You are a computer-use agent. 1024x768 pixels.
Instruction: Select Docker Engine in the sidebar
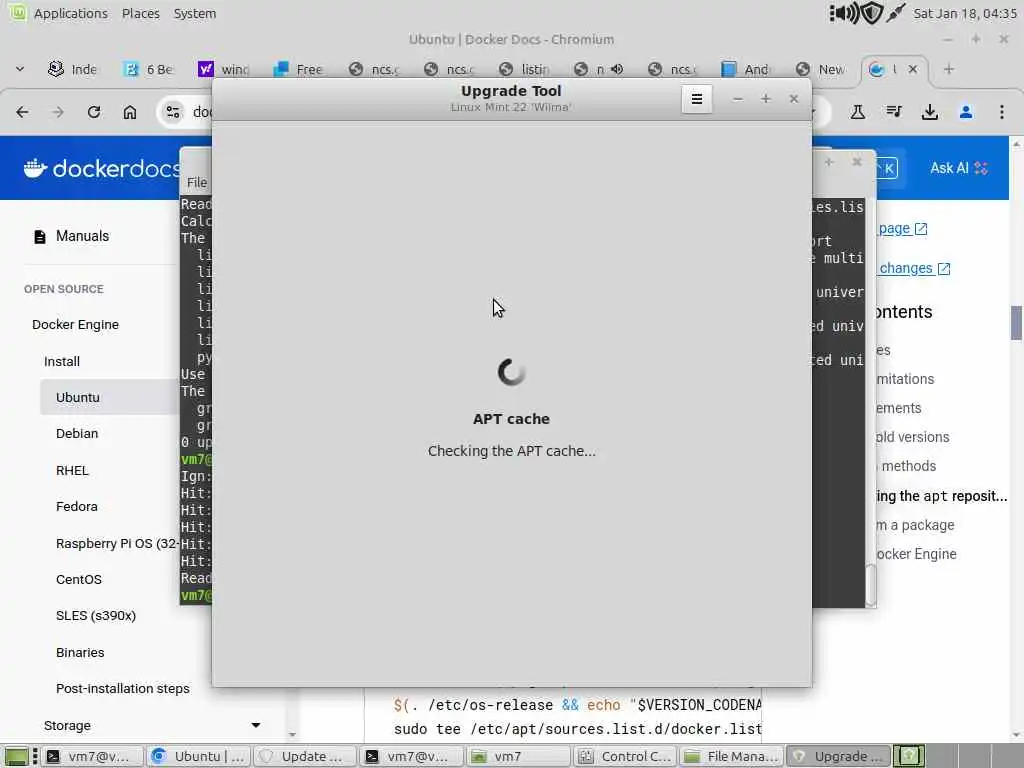point(75,325)
